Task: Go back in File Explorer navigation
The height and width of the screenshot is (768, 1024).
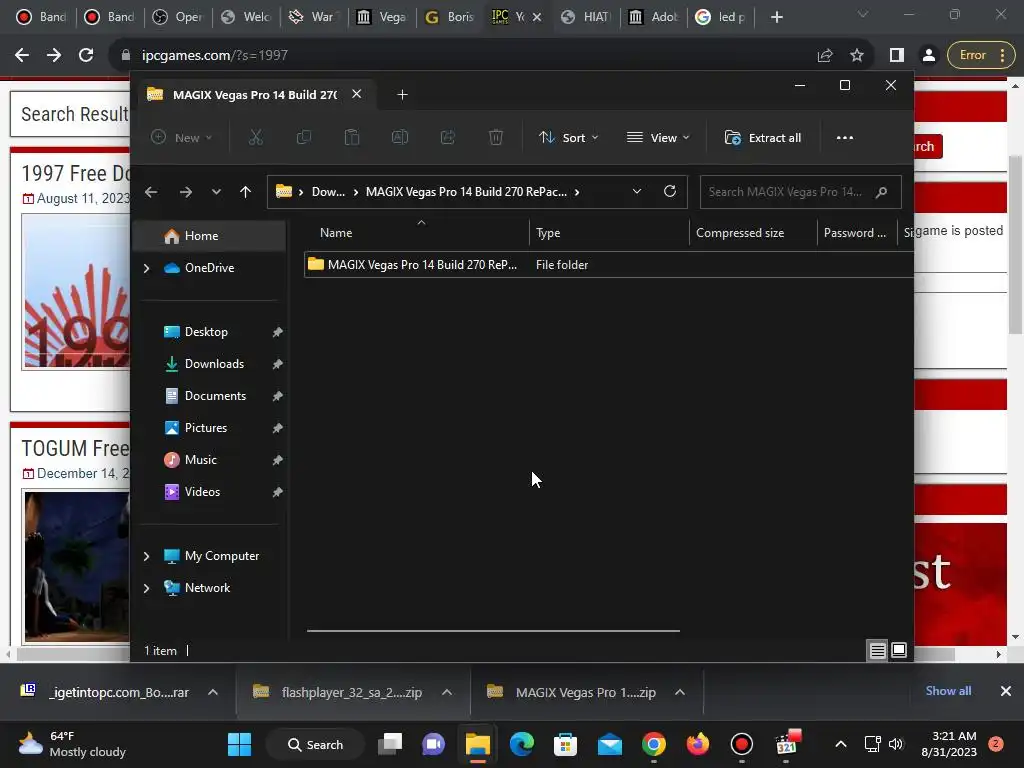Action: (x=151, y=192)
